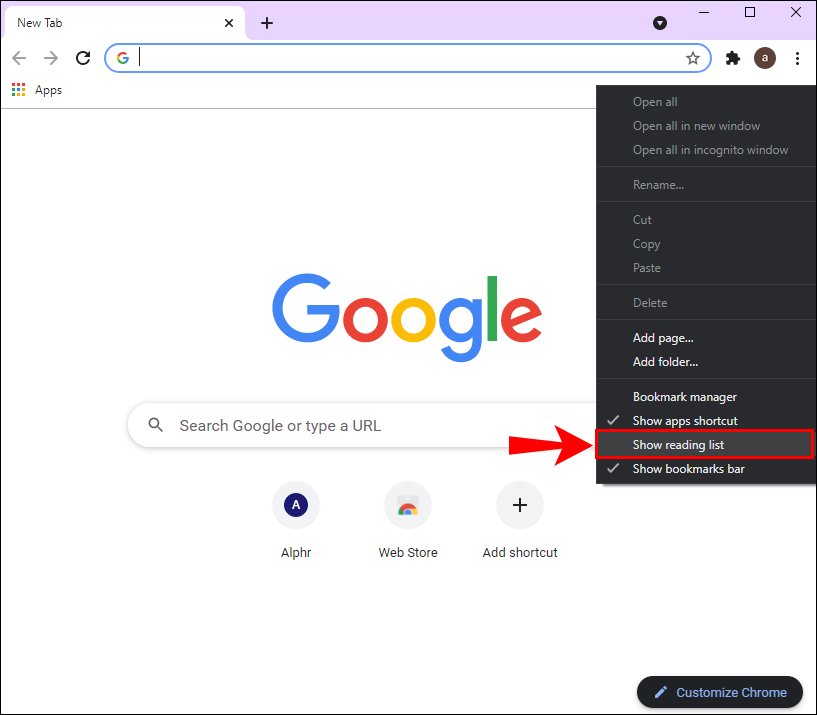Toggle Show apps shortcut option
The width and height of the screenshot is (817, 715).
(x=706, y=421)
